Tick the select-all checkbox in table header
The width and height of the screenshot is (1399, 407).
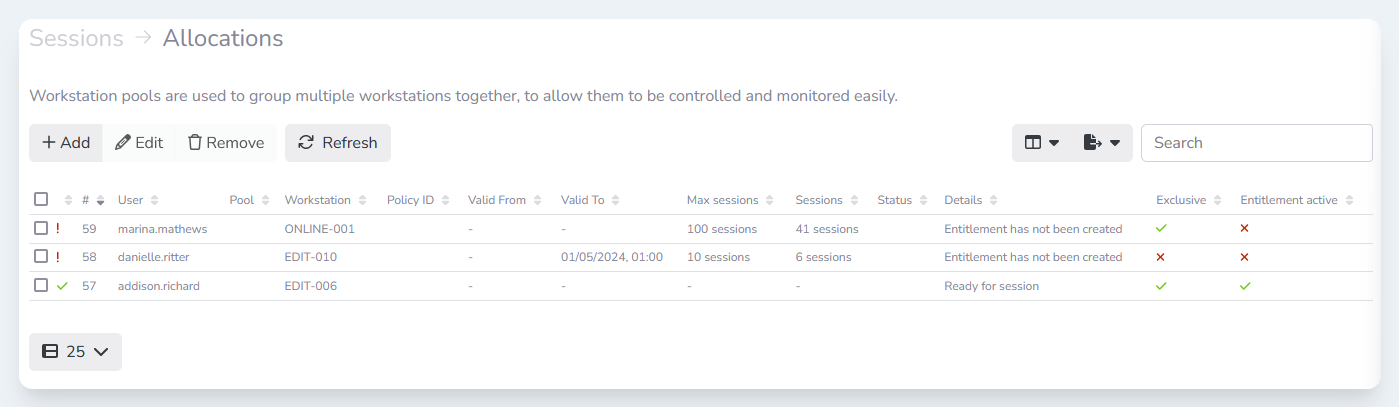click(x=41, y=199)
